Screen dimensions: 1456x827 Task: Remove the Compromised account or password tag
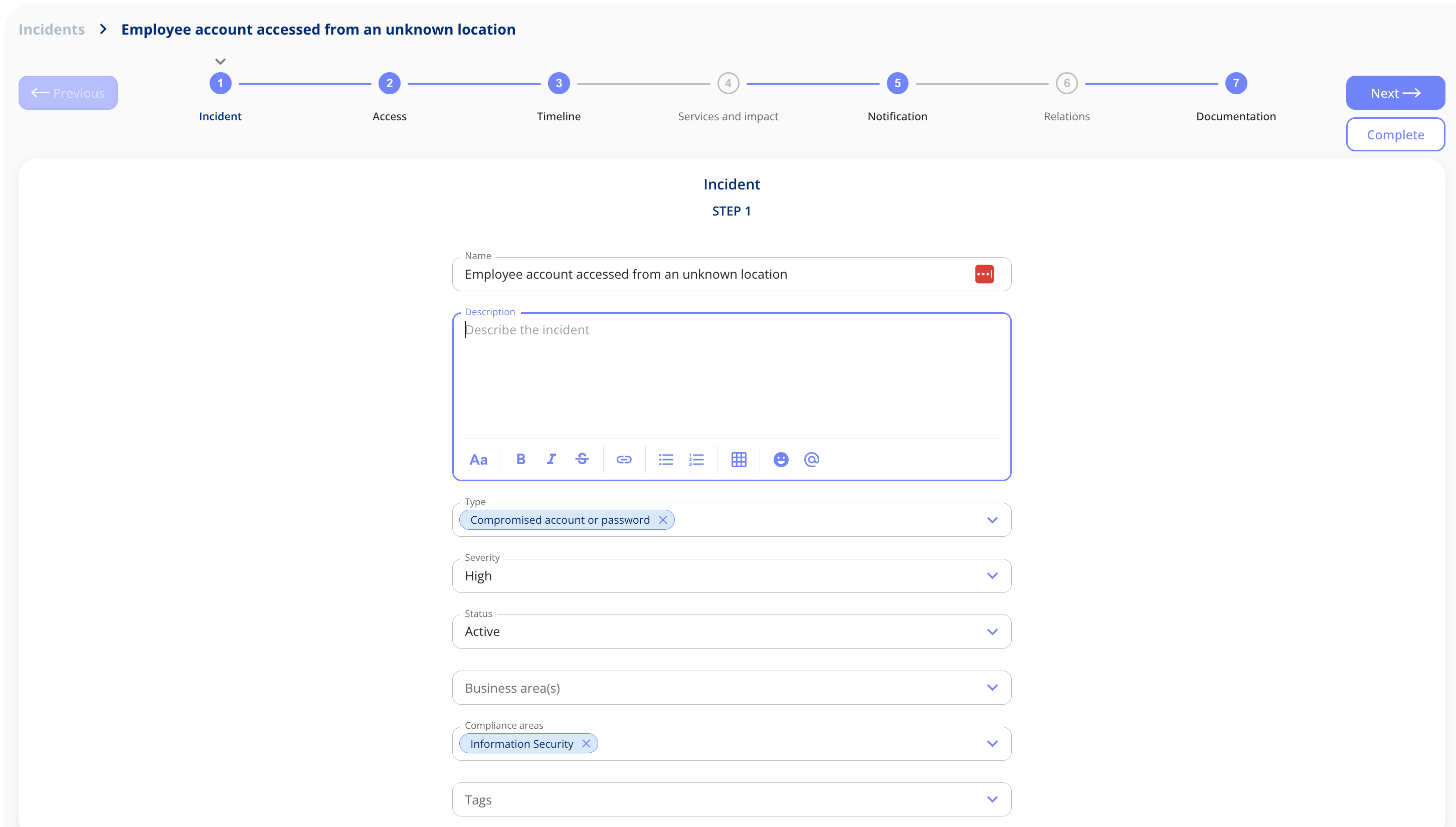tap(662, 520)
